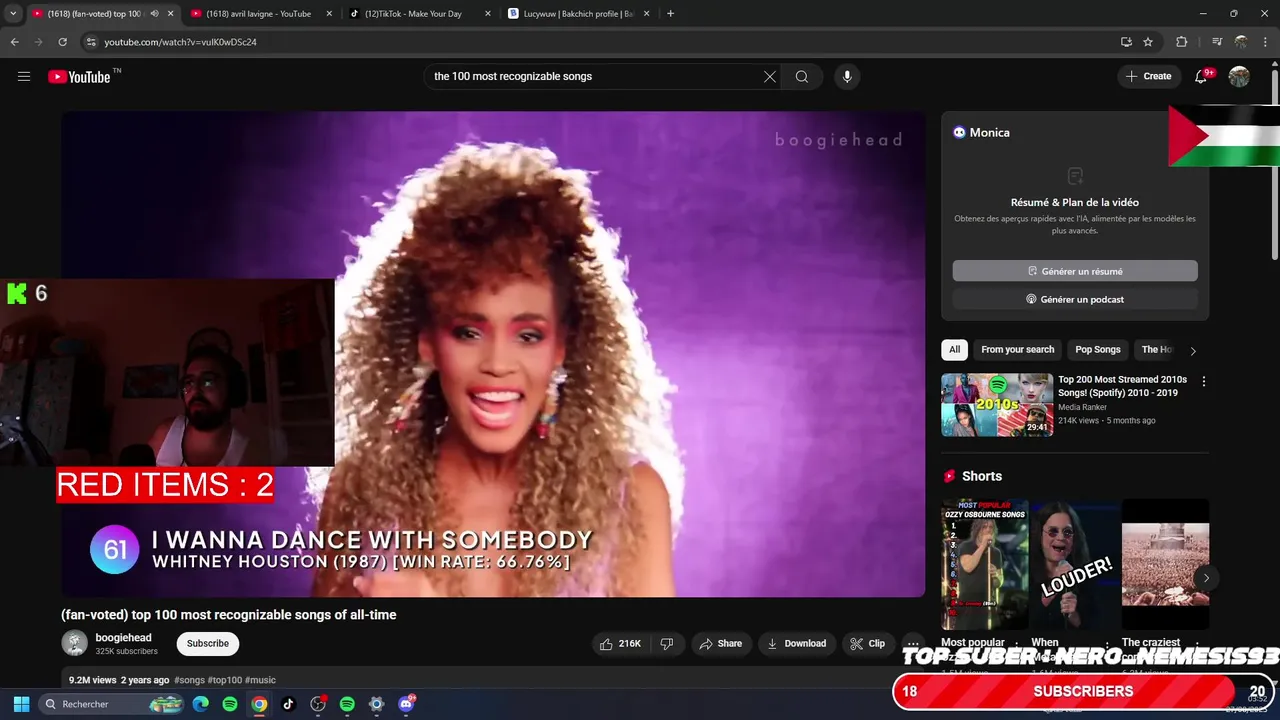Like the video with thumbs-up 216K
The width and height of the screenshot is (1280, 720).
click(x=620, y=644)
